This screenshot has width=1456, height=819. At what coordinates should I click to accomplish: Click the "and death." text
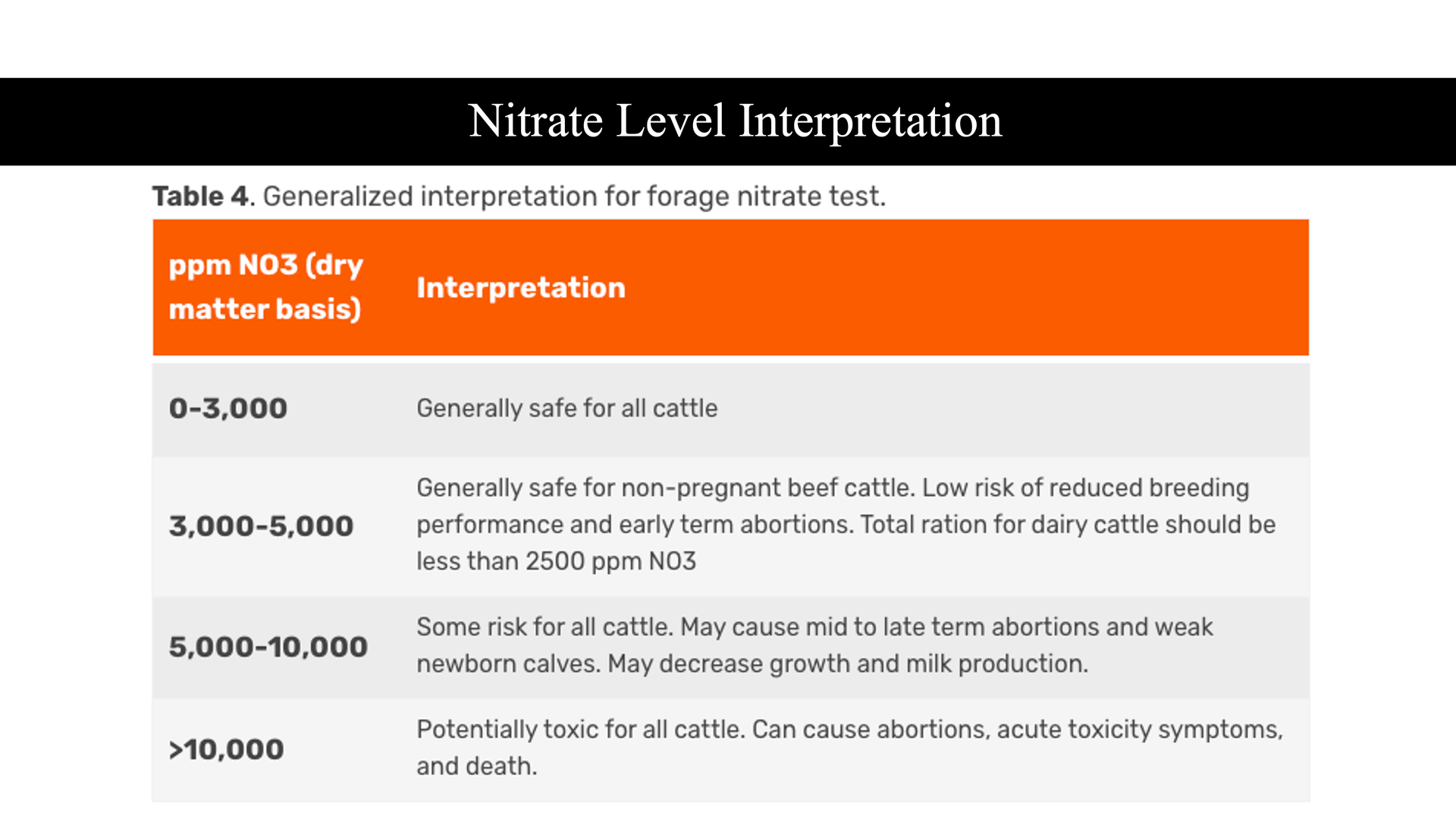[476, 767]
